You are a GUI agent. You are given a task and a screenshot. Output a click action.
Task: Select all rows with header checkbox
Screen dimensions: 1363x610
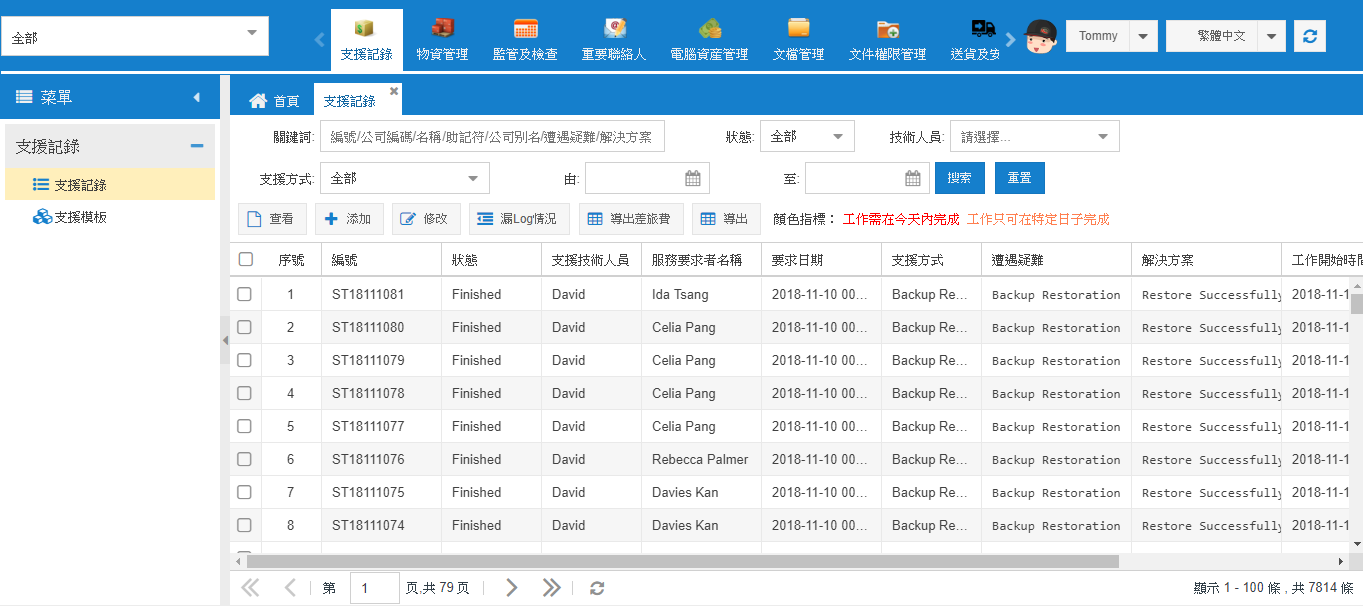click(246, 260)
